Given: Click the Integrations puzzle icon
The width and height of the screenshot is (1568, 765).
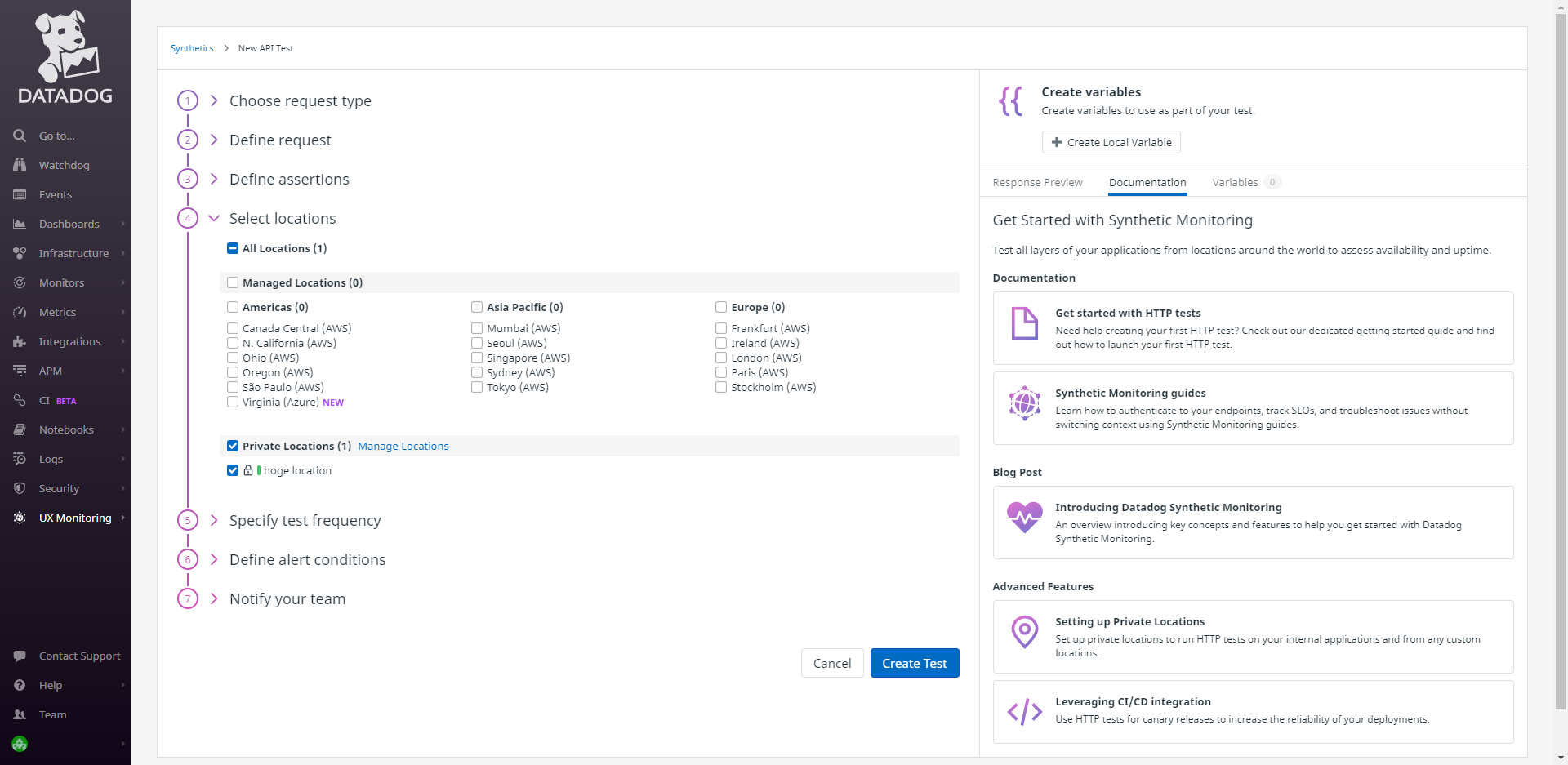Looking at the screenshot, I should pos(20,341).
